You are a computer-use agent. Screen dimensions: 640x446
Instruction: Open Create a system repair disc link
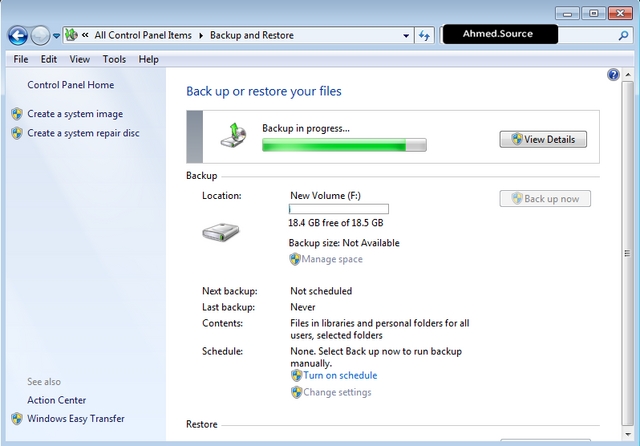(x=83, y=133)
